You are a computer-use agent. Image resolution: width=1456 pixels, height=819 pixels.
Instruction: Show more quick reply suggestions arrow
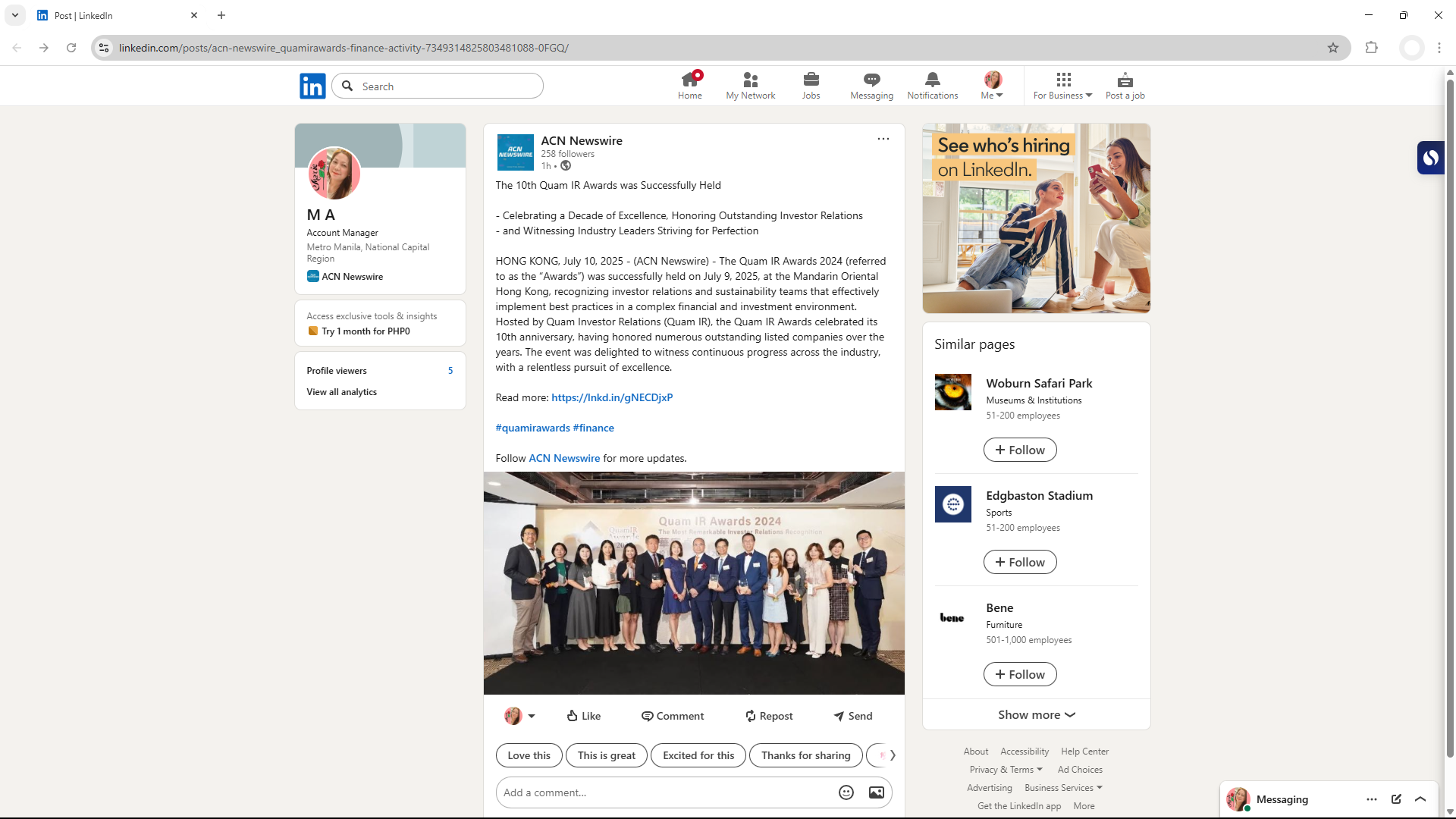tap(893, 755)
